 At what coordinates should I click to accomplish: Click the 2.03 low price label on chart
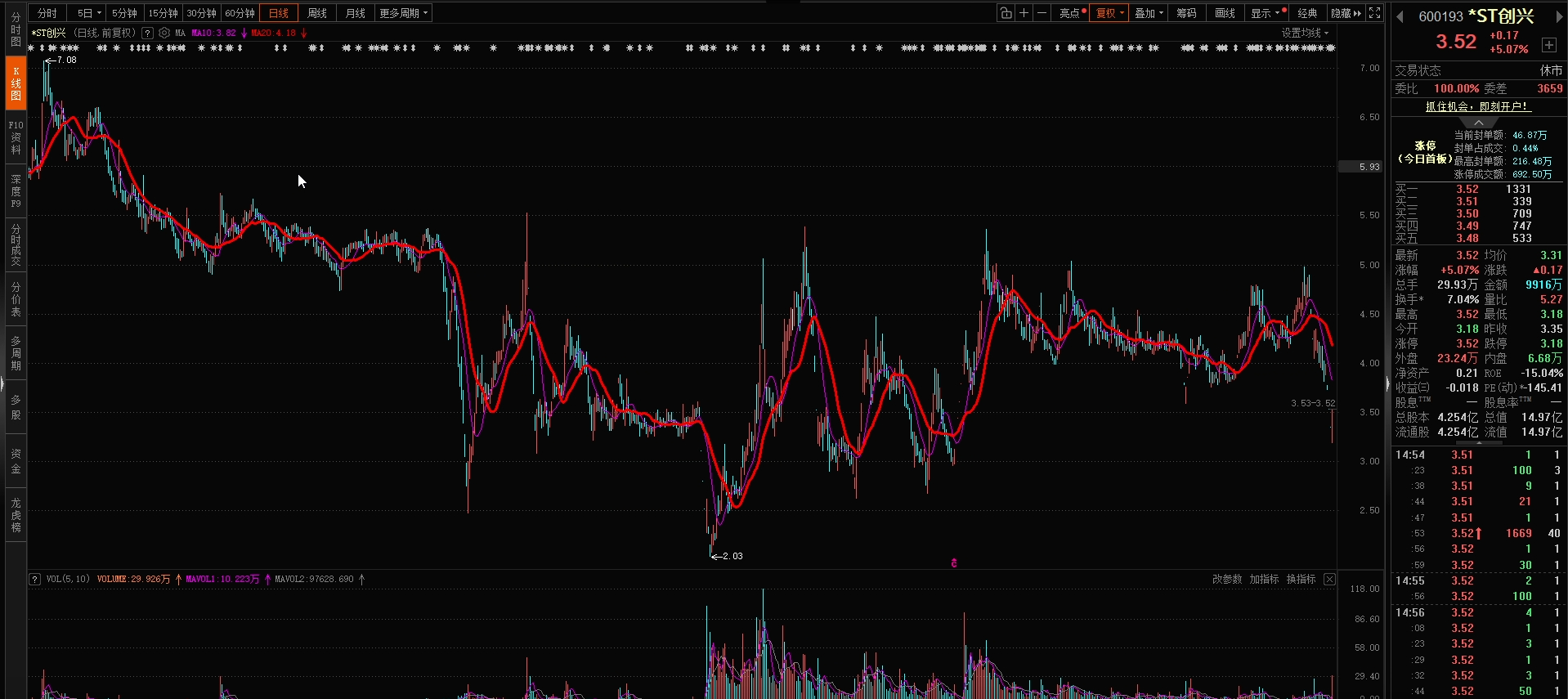point(732,557)
